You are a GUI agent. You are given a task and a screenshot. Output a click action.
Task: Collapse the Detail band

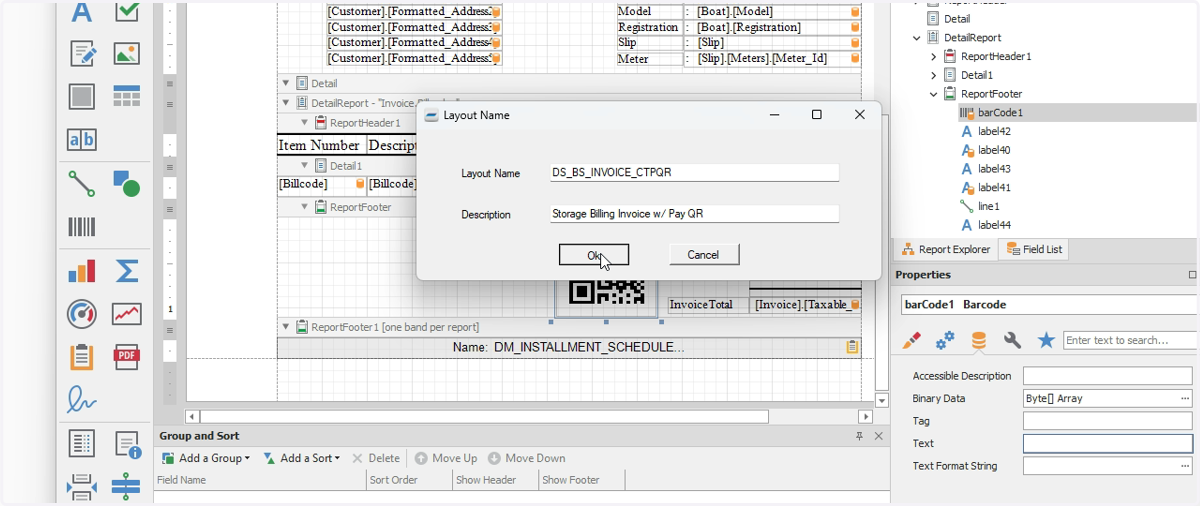286,84
